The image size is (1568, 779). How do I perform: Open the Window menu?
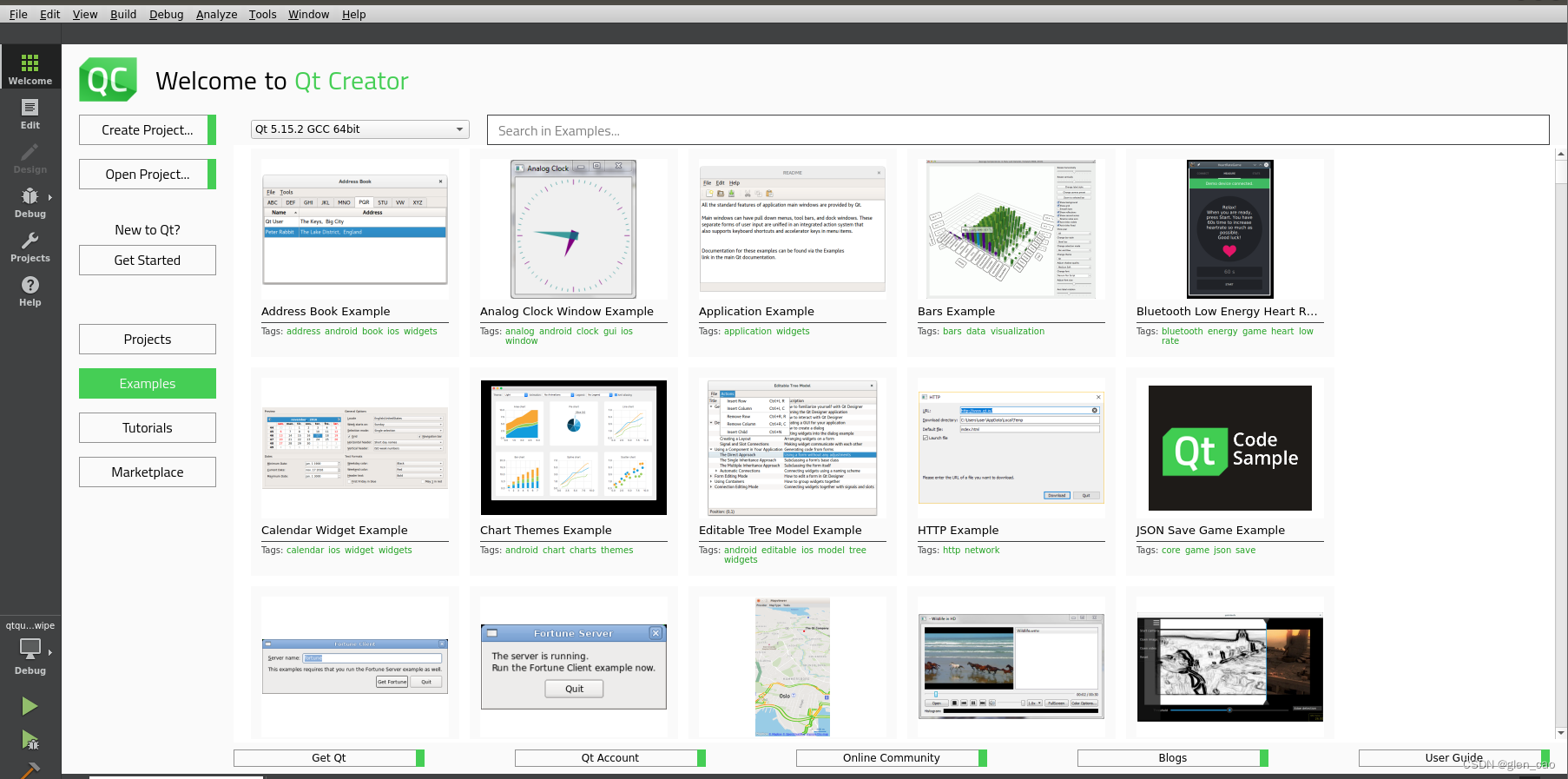[x=308, y=14]
